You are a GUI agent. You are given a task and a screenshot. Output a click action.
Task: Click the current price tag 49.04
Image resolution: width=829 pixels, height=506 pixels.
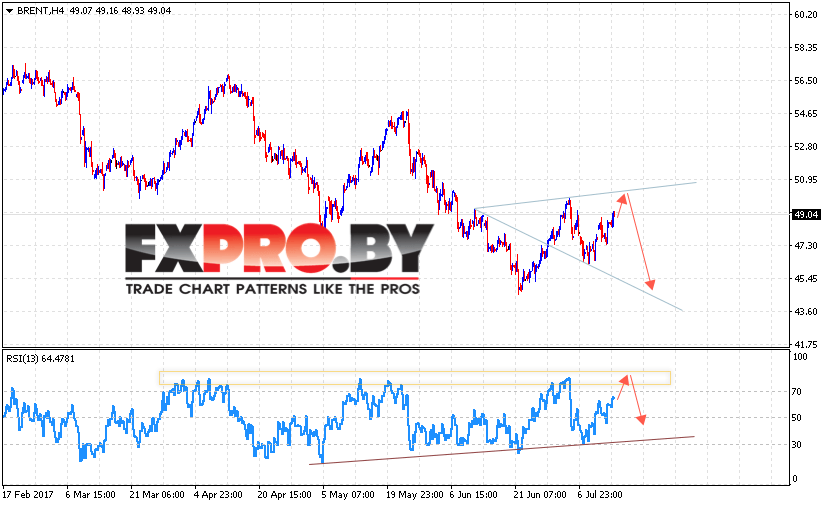click(x=806, y=214)
